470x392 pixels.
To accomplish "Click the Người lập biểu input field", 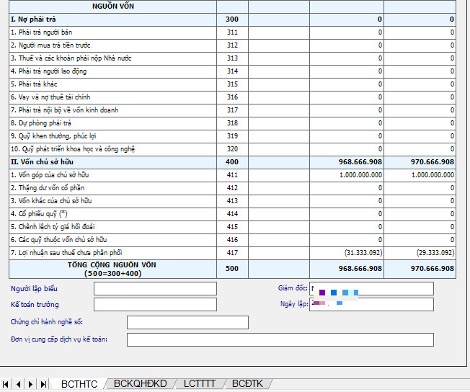I will pos(155,289).
